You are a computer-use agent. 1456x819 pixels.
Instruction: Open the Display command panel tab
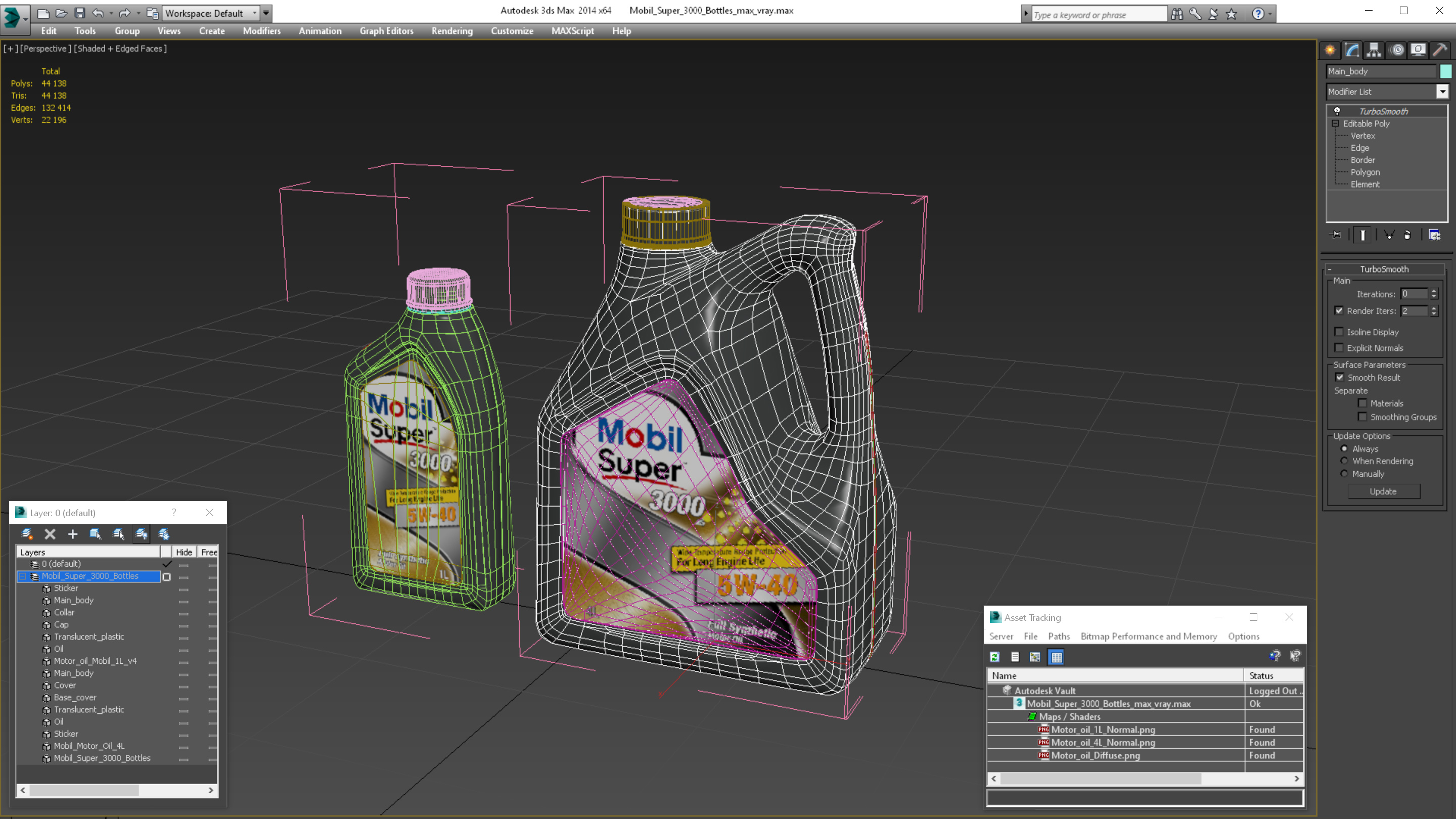1418,51
